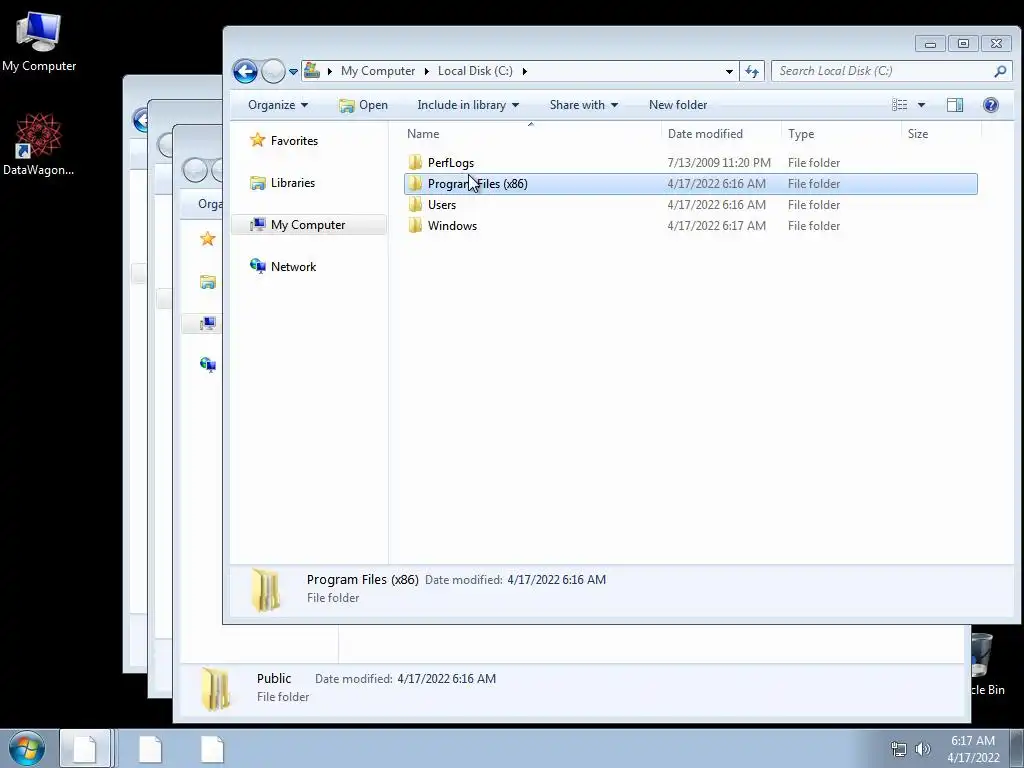Click the Libraries icon in sidebar
The height and width of the screenshot is (768, 1024).
[258, 183]
